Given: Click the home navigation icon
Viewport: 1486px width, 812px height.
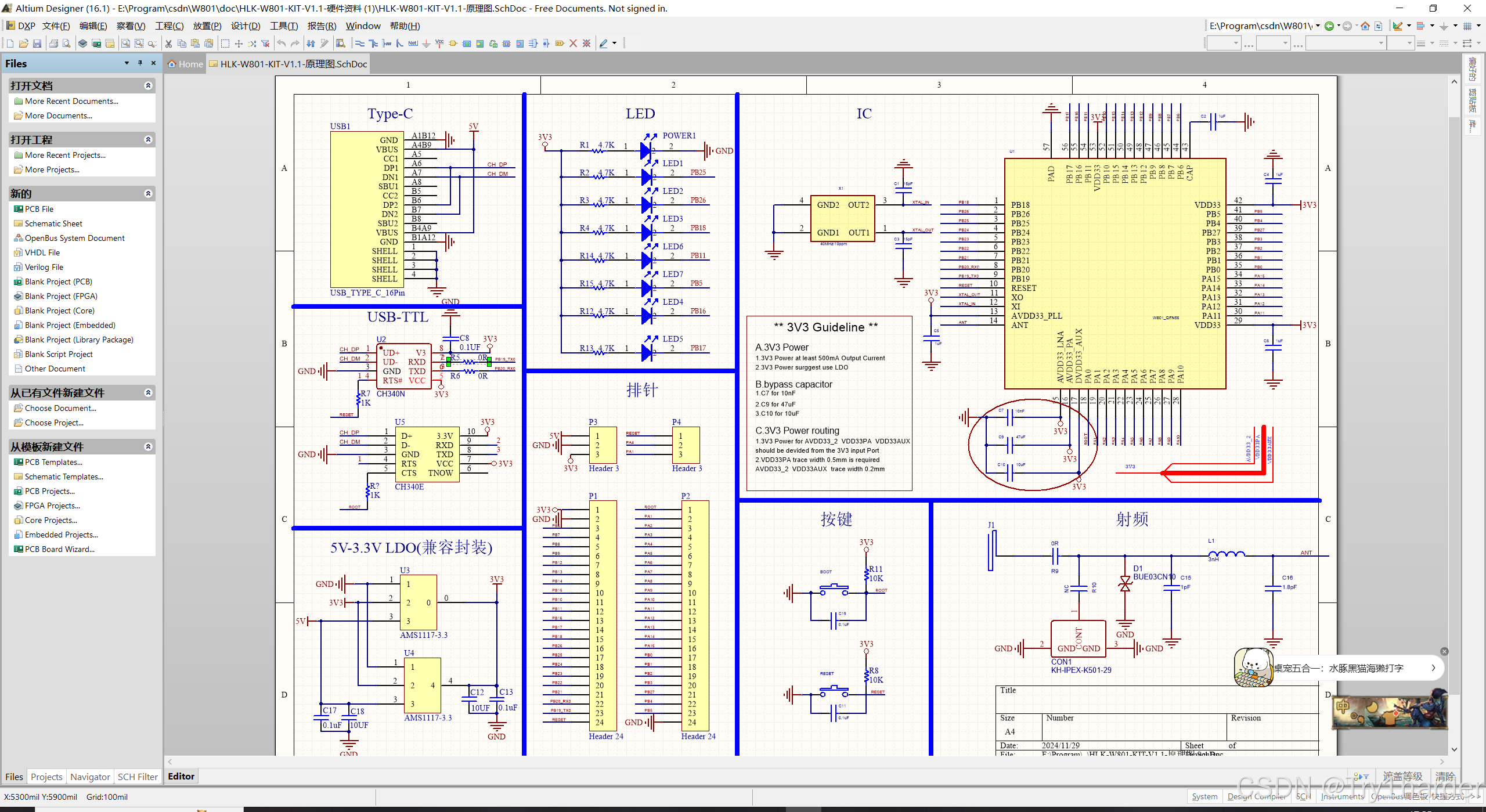Looking at the screenshot, I should click(x=1365, y=26).
